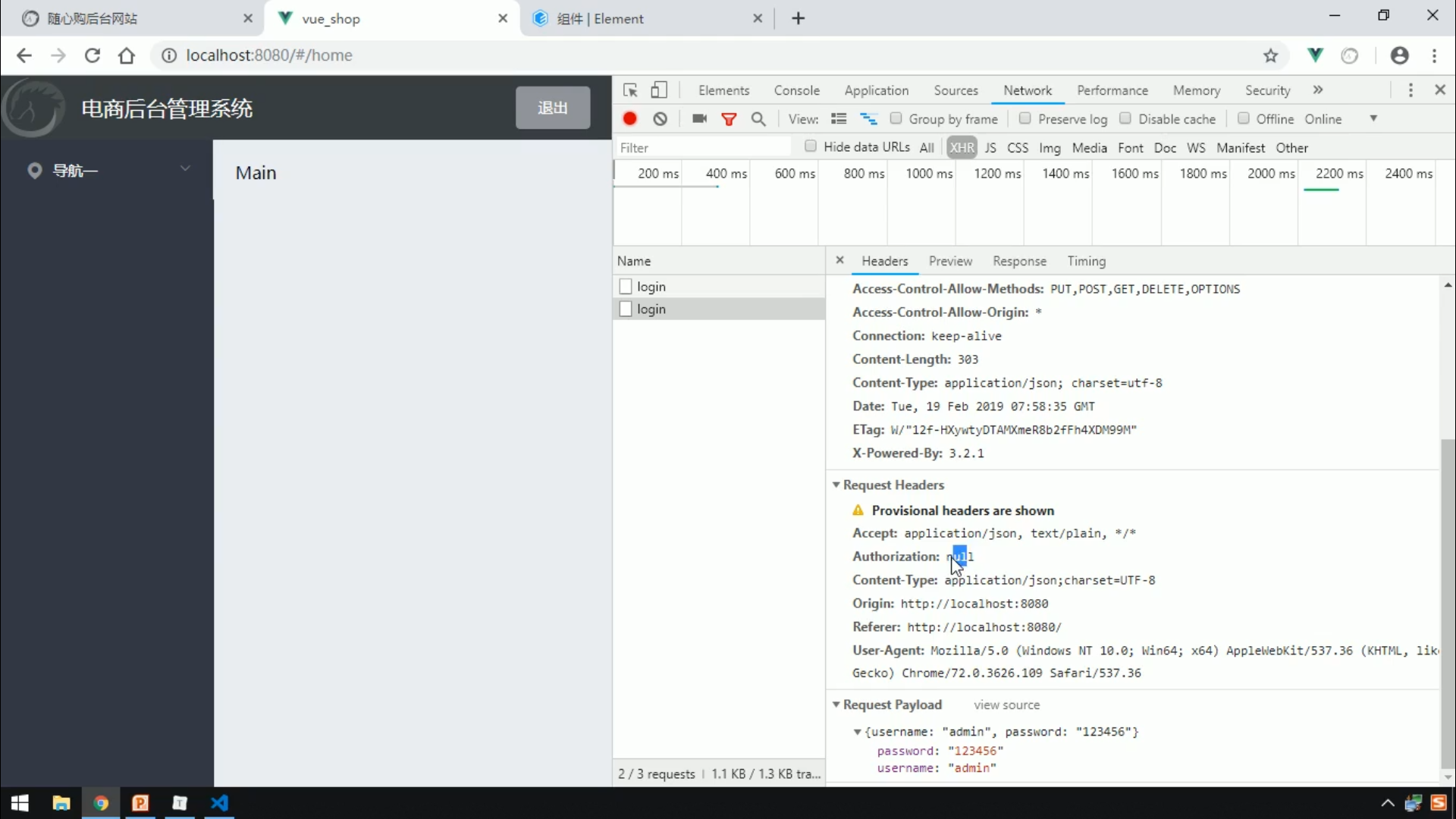Toggle the Hide data URLs checkbox
The height and width of the screenshot is (819, 1456).
[x=810, y=147]
